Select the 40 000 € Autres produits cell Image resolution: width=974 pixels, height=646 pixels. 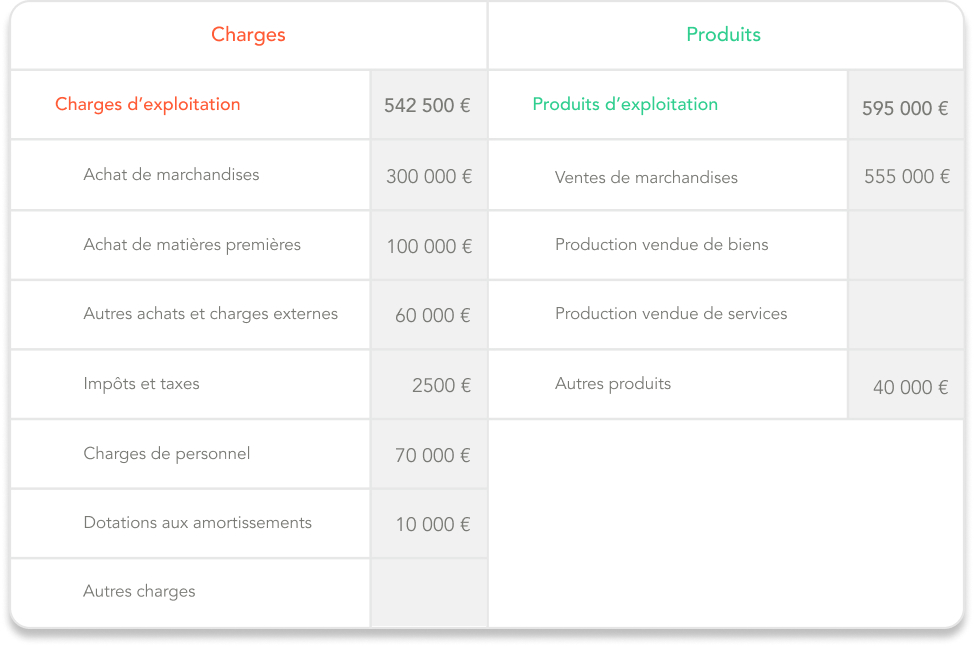pyautogui.click(x=906, y=384)
